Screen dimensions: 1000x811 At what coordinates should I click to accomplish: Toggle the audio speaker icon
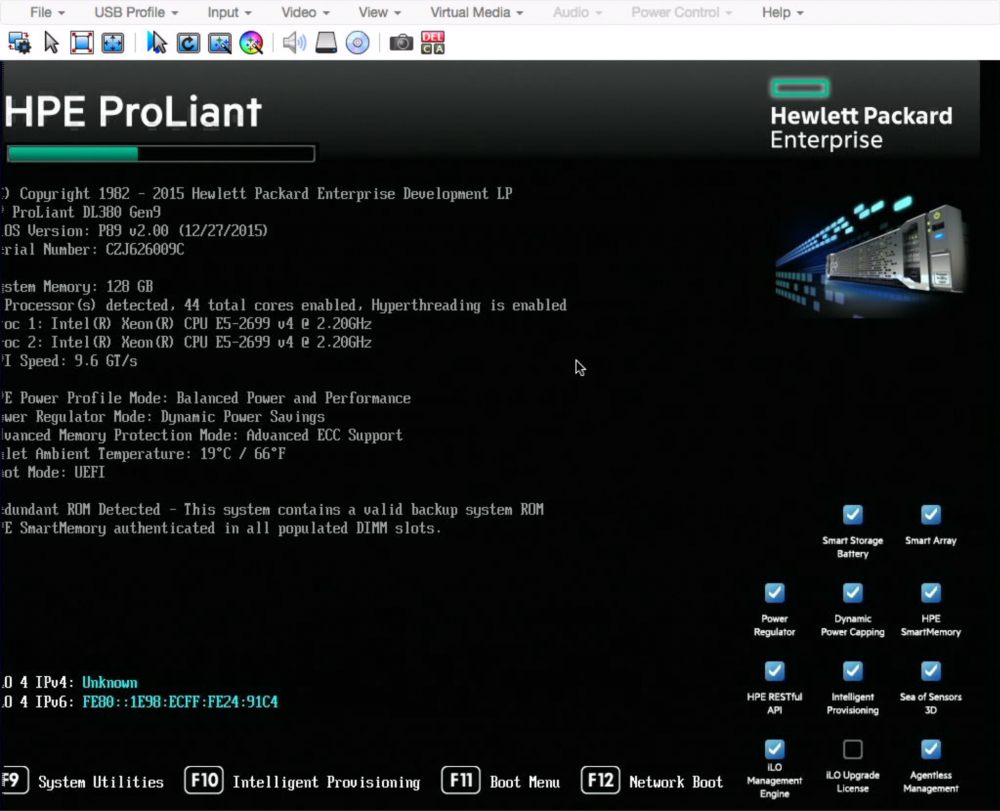tap(294, 43)
